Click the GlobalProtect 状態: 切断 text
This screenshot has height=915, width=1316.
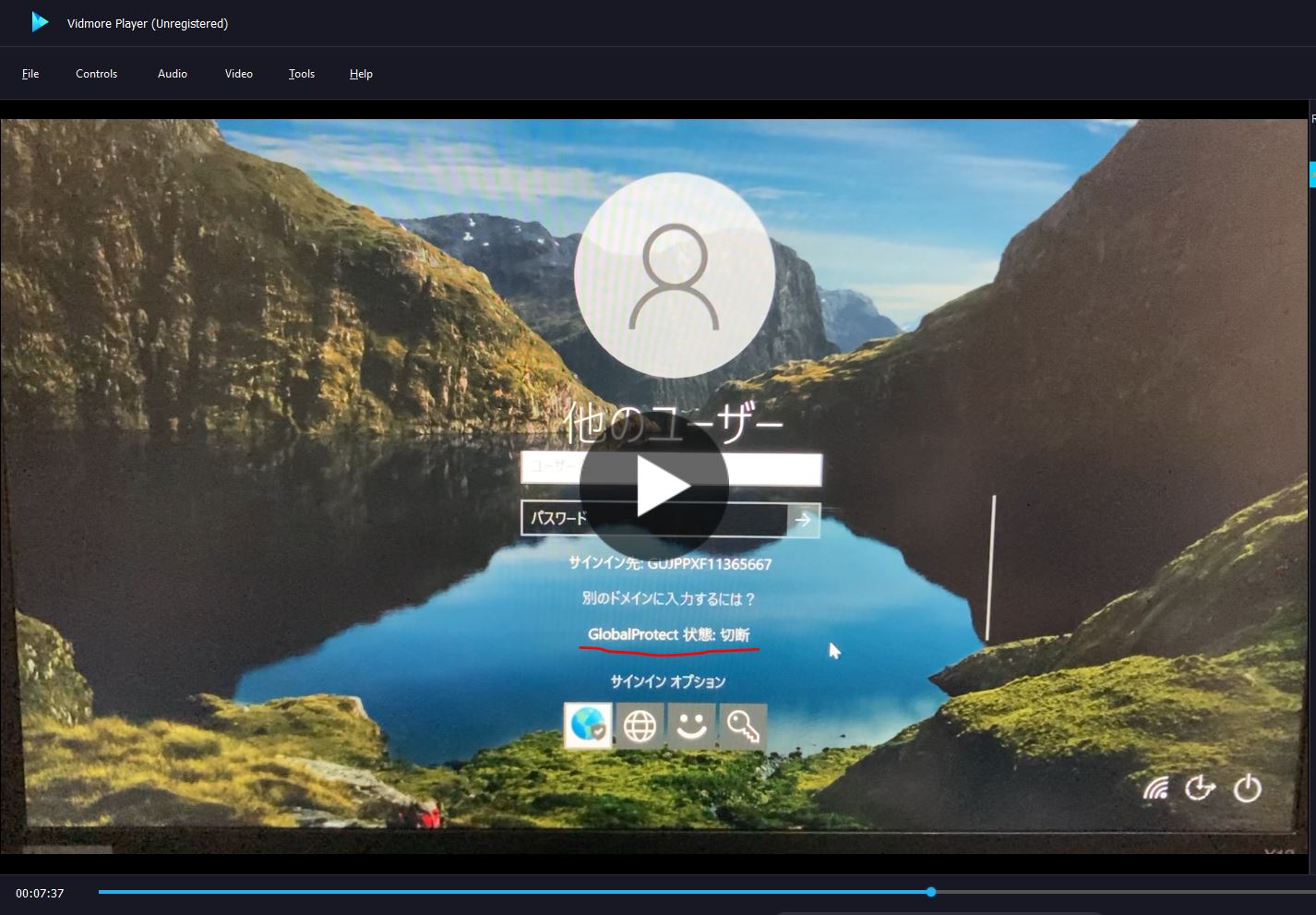coord(669,634)
